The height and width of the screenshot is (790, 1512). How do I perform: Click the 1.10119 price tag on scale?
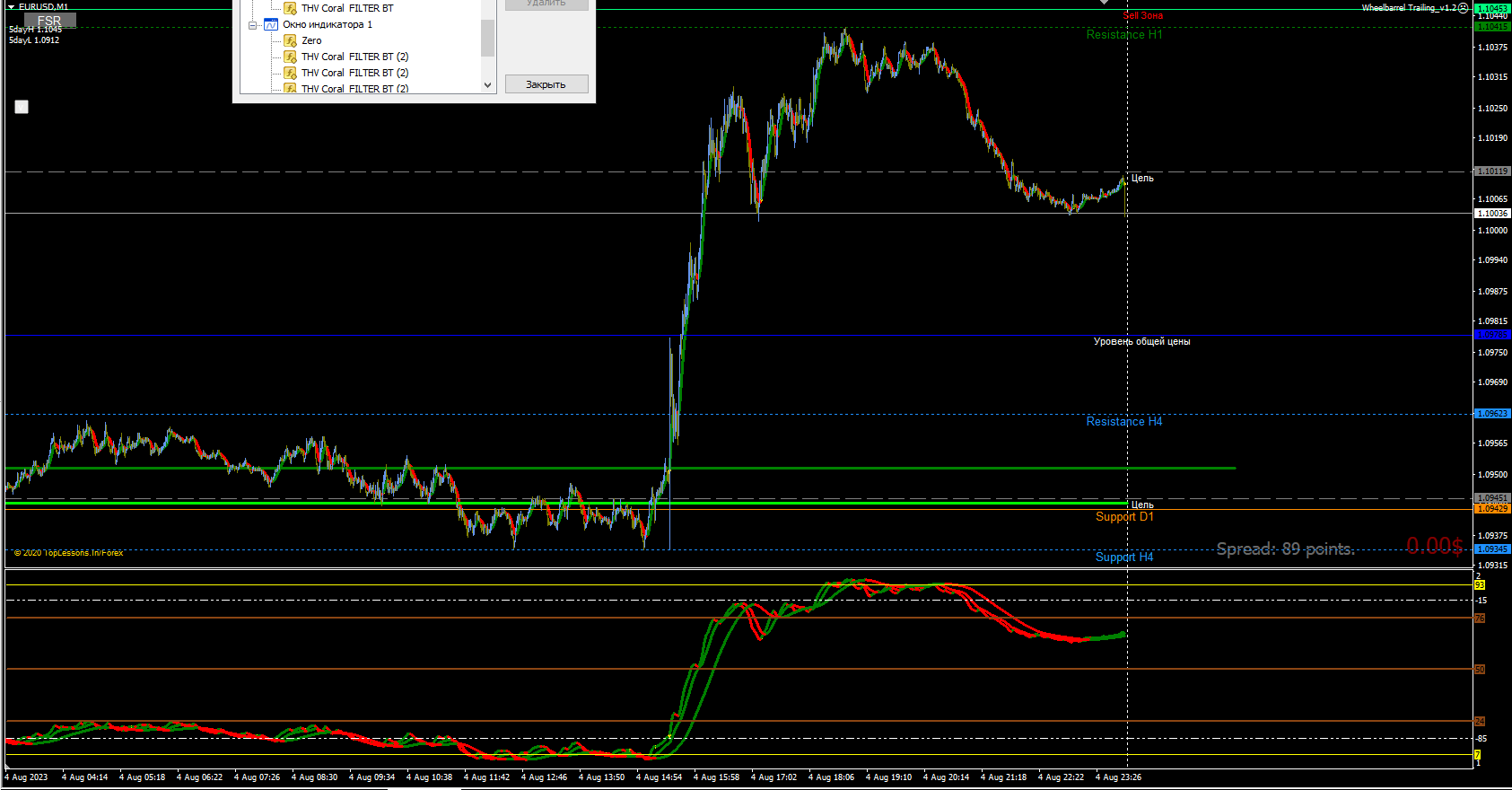1492,171
